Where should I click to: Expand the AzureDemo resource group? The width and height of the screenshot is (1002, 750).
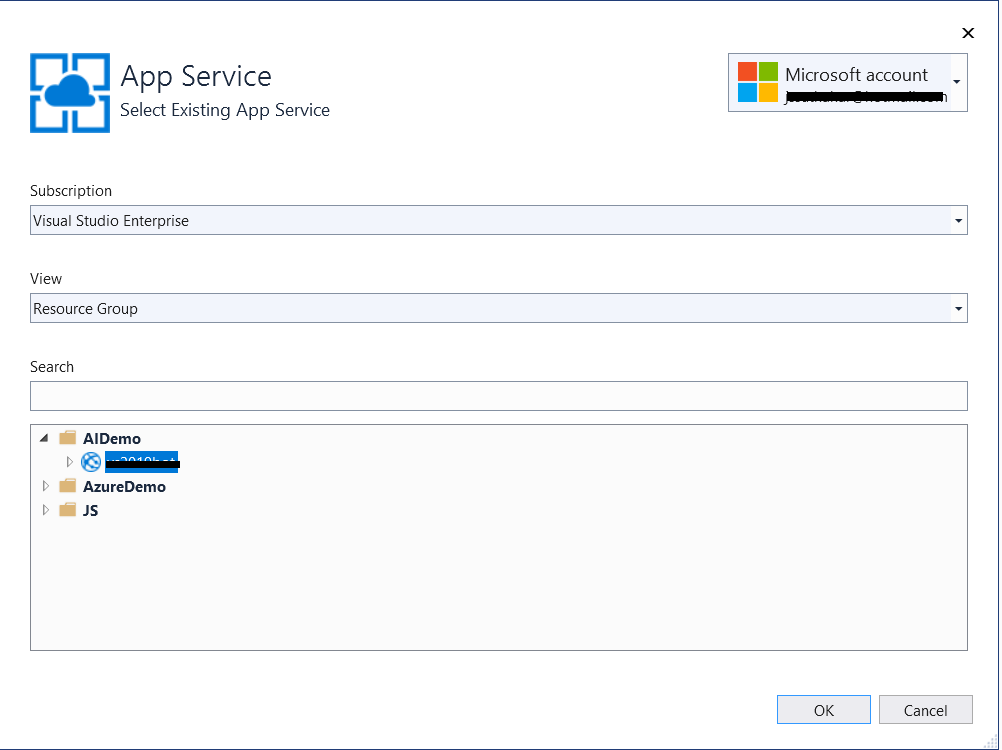coord(44,487)
